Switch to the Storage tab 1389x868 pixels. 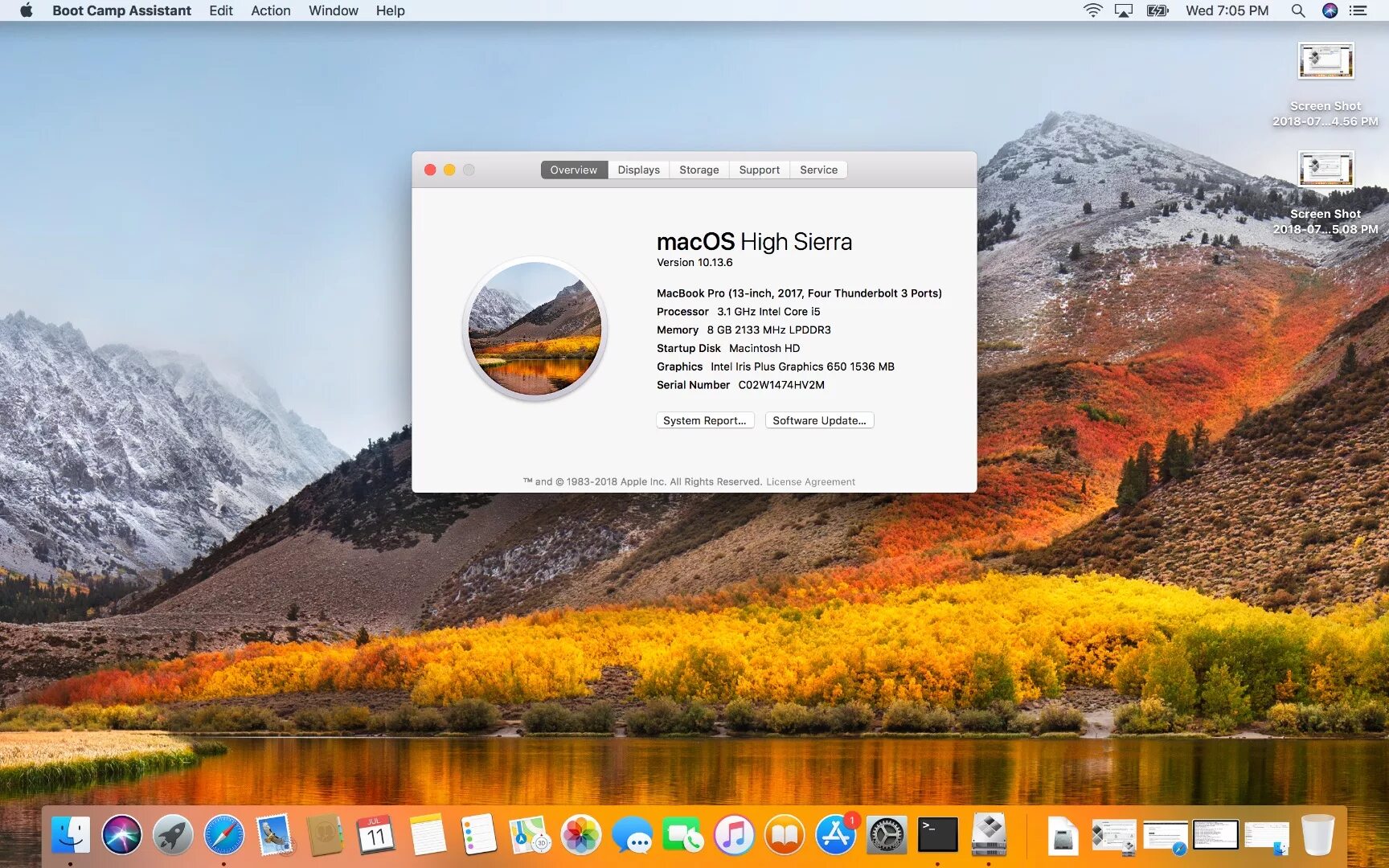click(699, 170)
